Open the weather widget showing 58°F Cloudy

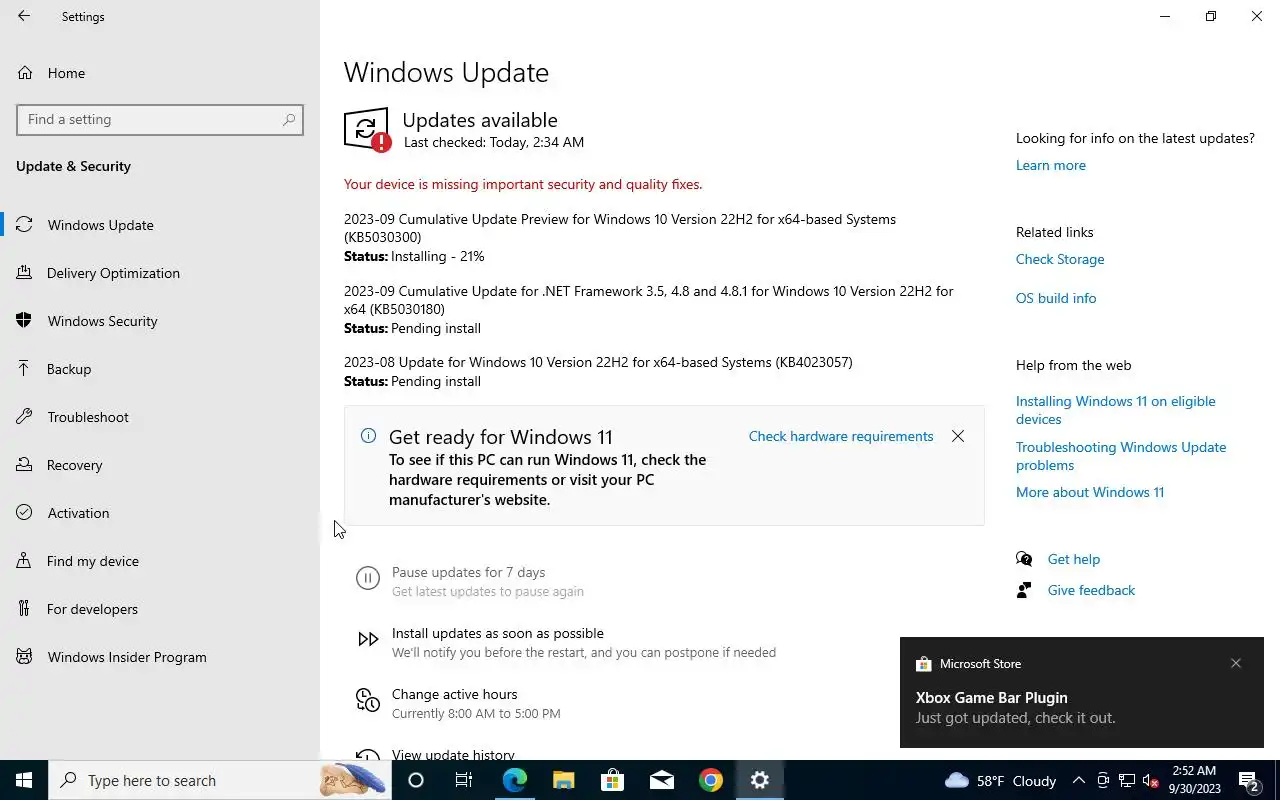click(1001, 780)
